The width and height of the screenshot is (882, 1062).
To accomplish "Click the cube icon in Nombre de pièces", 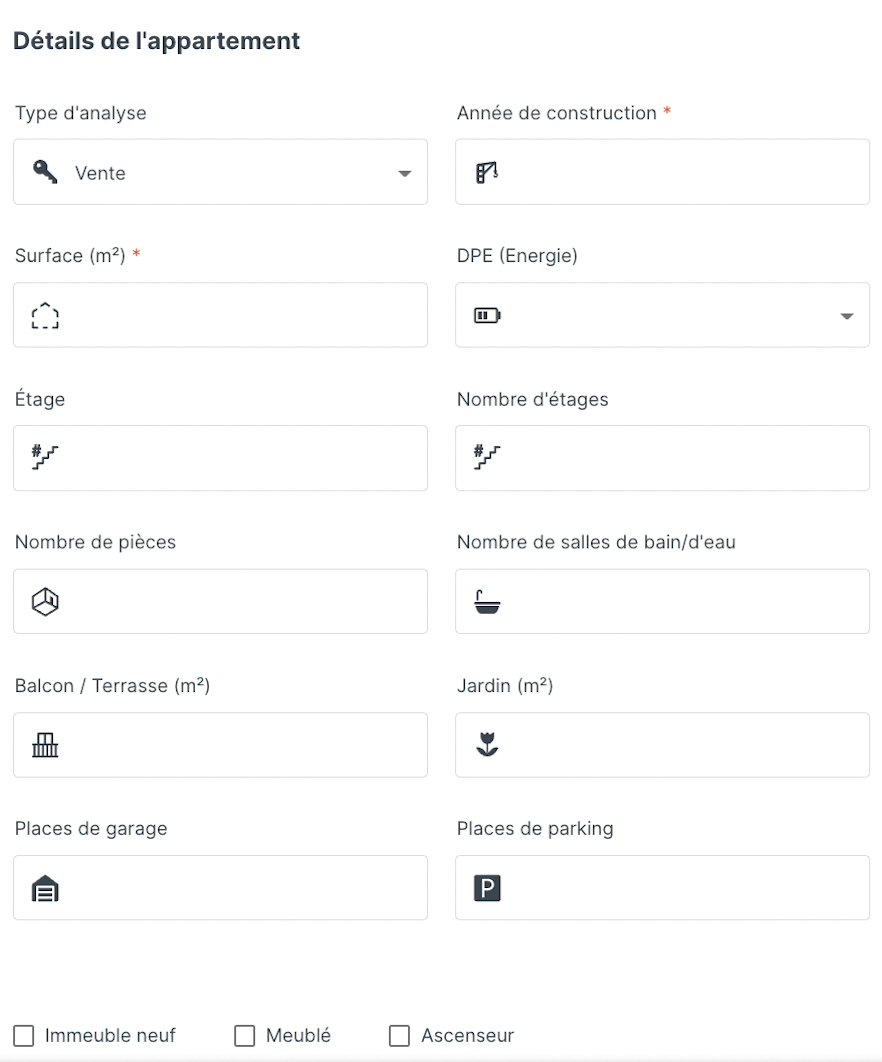I will click(x=45, y=601).
